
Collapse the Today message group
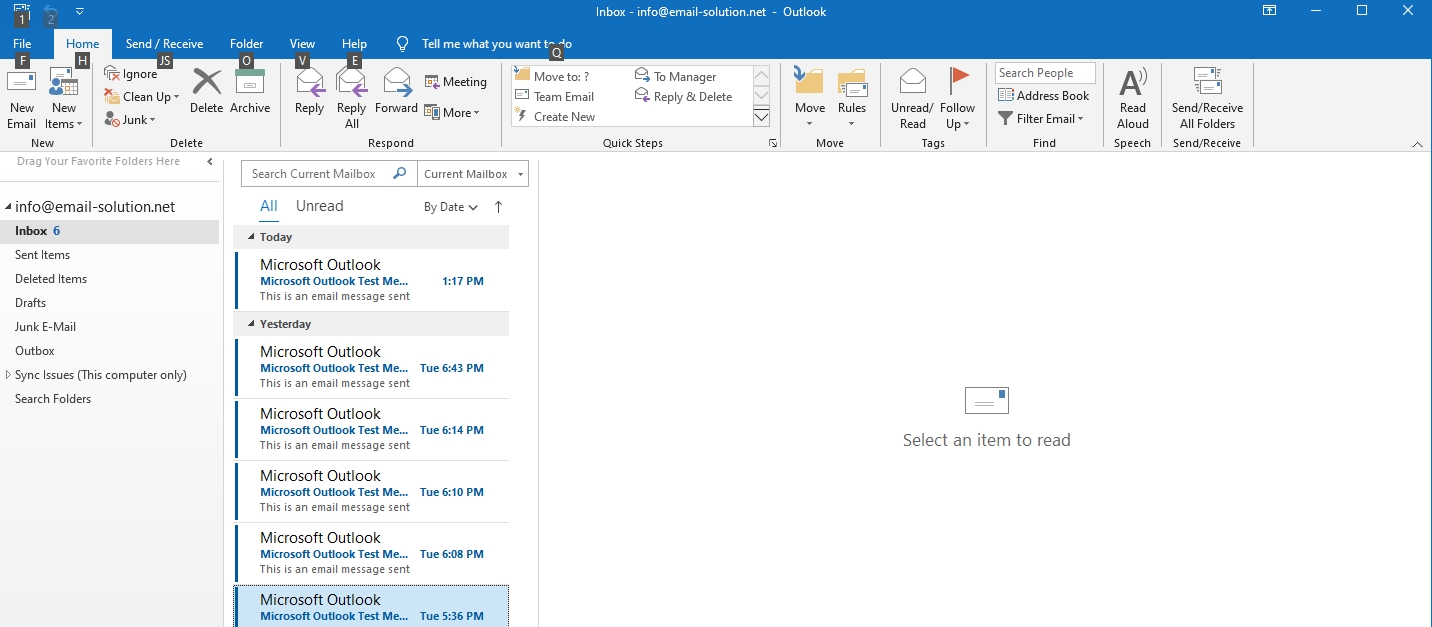[x=251, y=237]
